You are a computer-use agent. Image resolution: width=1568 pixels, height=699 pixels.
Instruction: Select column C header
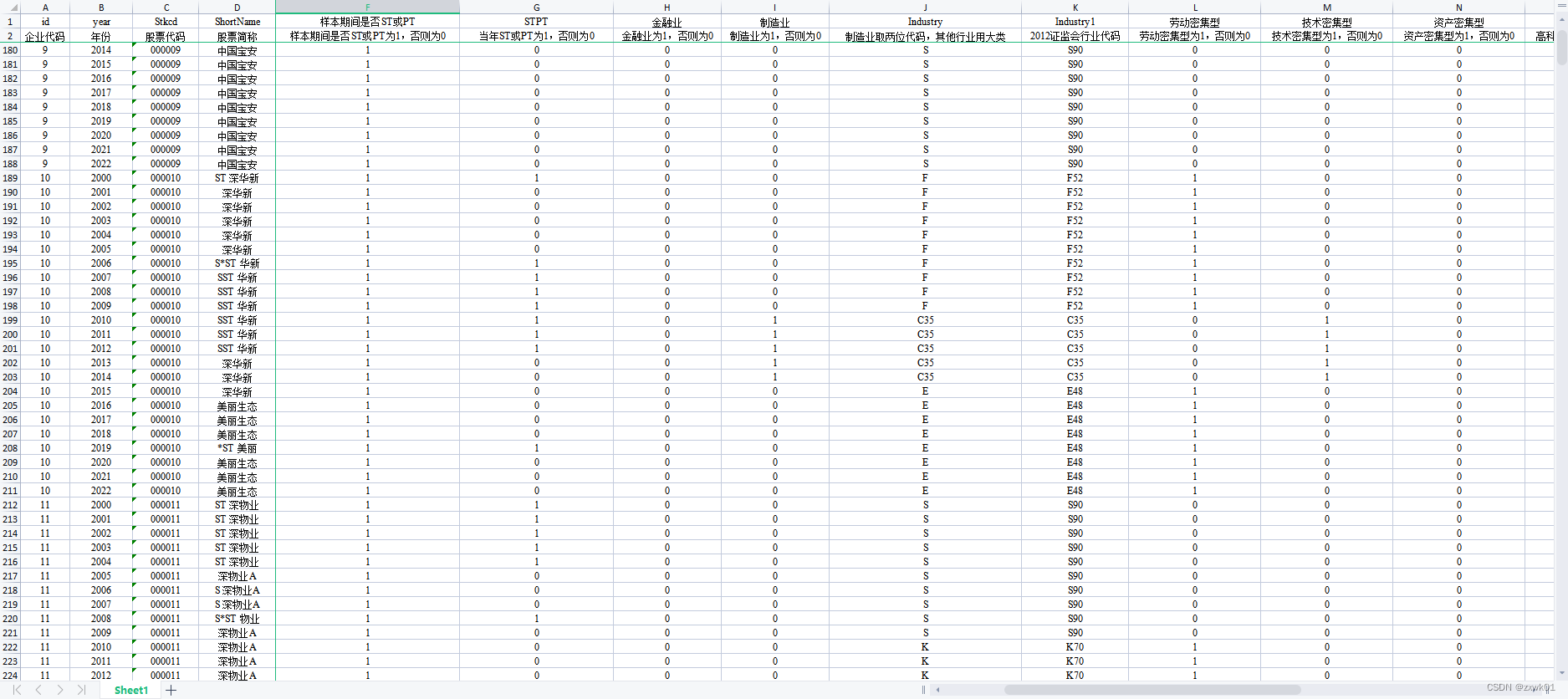[166, 7]
